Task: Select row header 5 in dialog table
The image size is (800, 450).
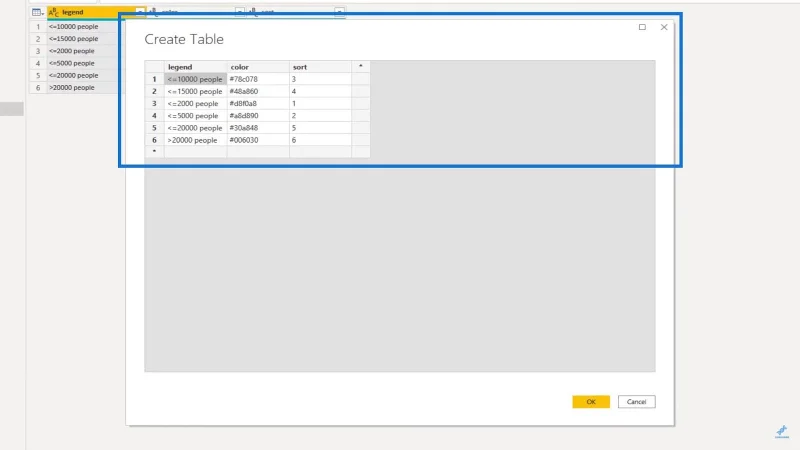Action: pyautogui.click(x=154, y=128)
